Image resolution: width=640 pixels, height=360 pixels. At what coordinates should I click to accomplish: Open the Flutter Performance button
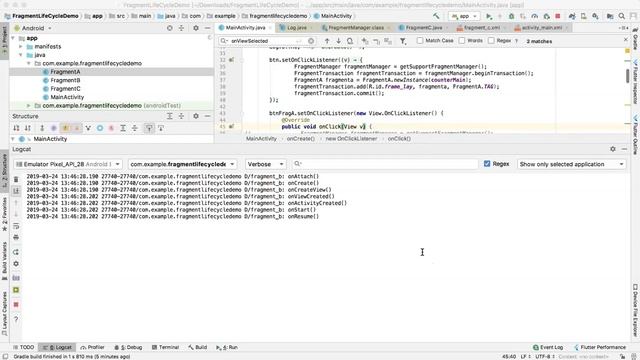pos(600,347)
